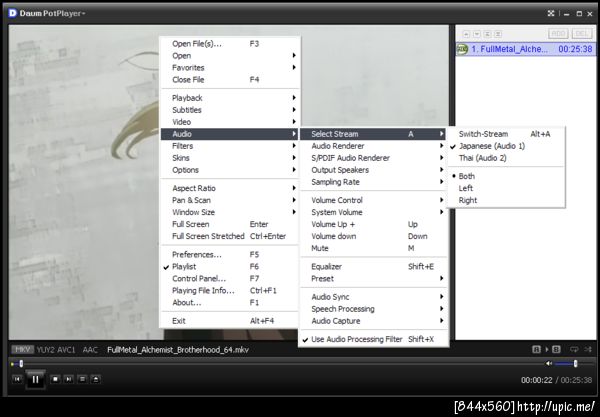Jump to the previous track
600x417 pixels.
tap(18, 379)
